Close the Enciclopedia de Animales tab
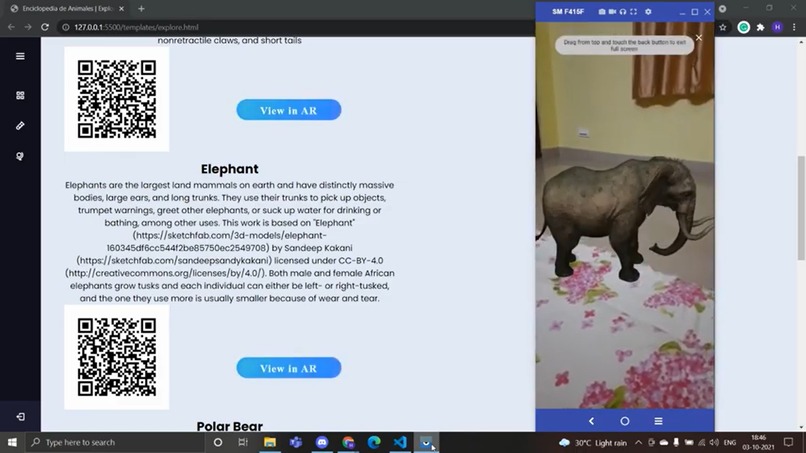806x453 pixels. [121, 9]
